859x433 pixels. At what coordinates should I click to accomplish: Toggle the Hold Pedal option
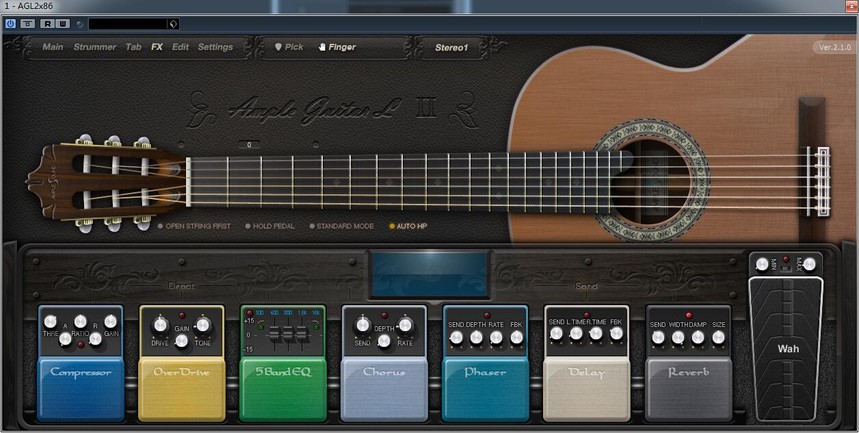pyautogui.click(x=270, y=226)
